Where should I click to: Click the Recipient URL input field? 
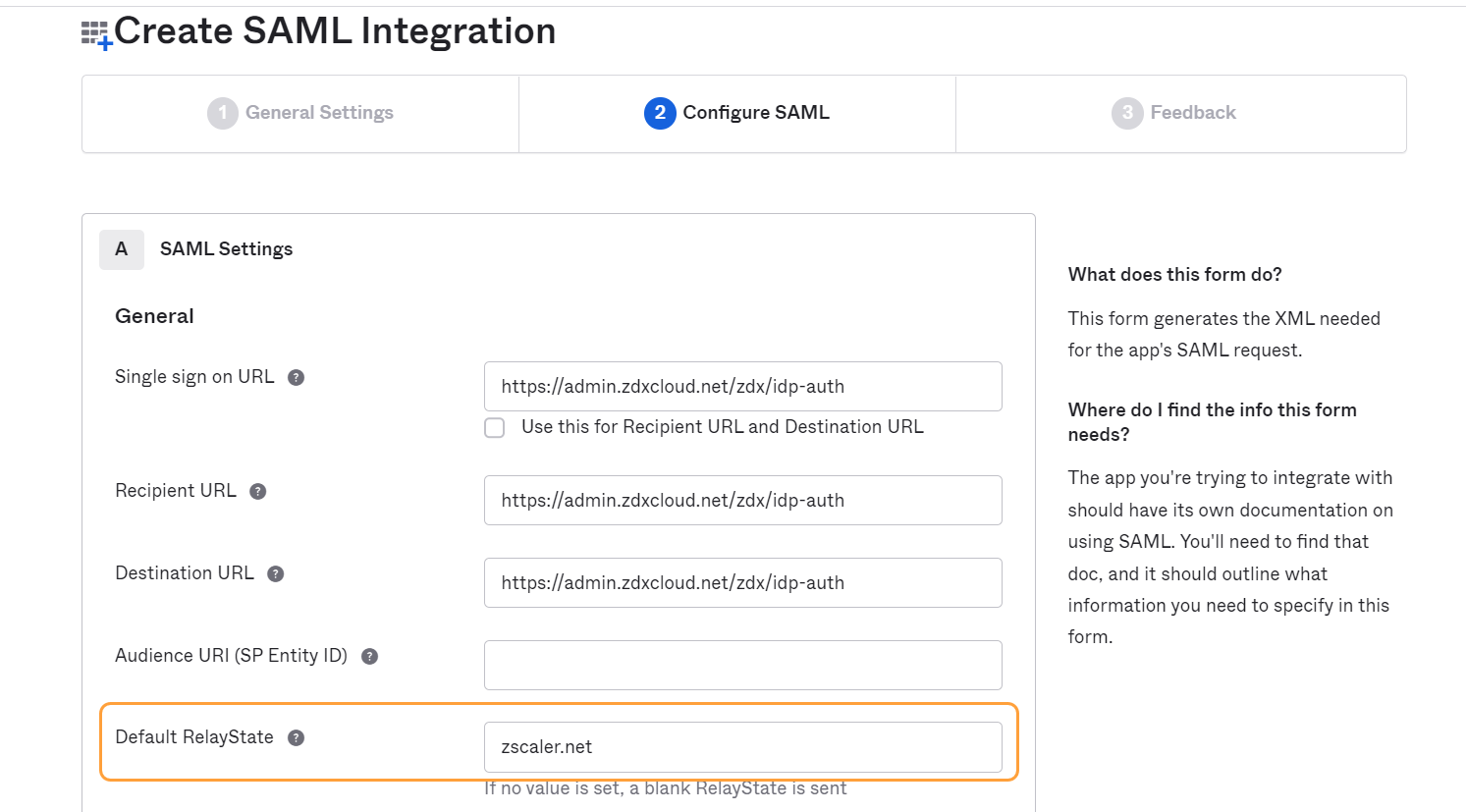click(x=742, y=500)
